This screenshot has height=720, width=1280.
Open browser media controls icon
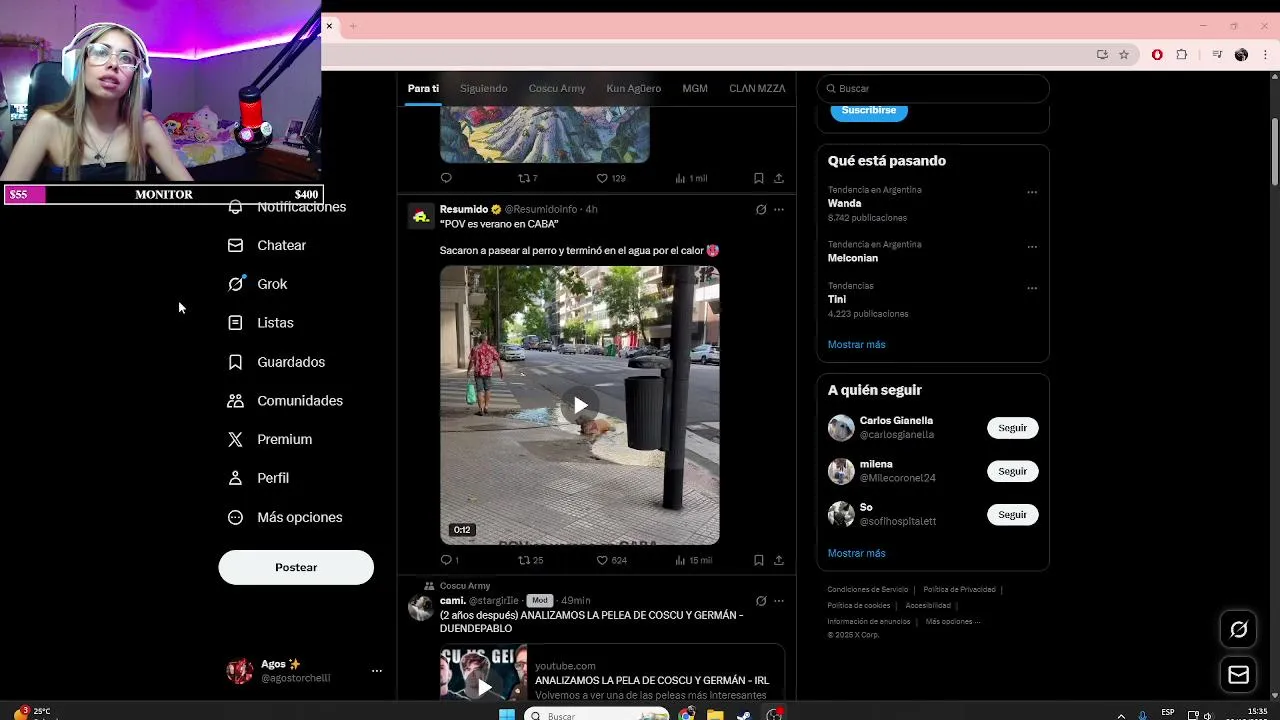(x=1217, y=55)
